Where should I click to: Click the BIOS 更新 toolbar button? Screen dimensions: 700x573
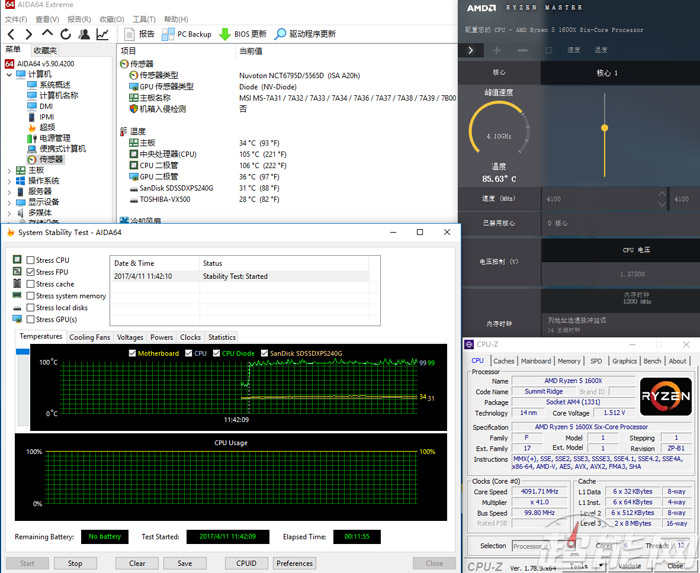[x=243, y=34]
